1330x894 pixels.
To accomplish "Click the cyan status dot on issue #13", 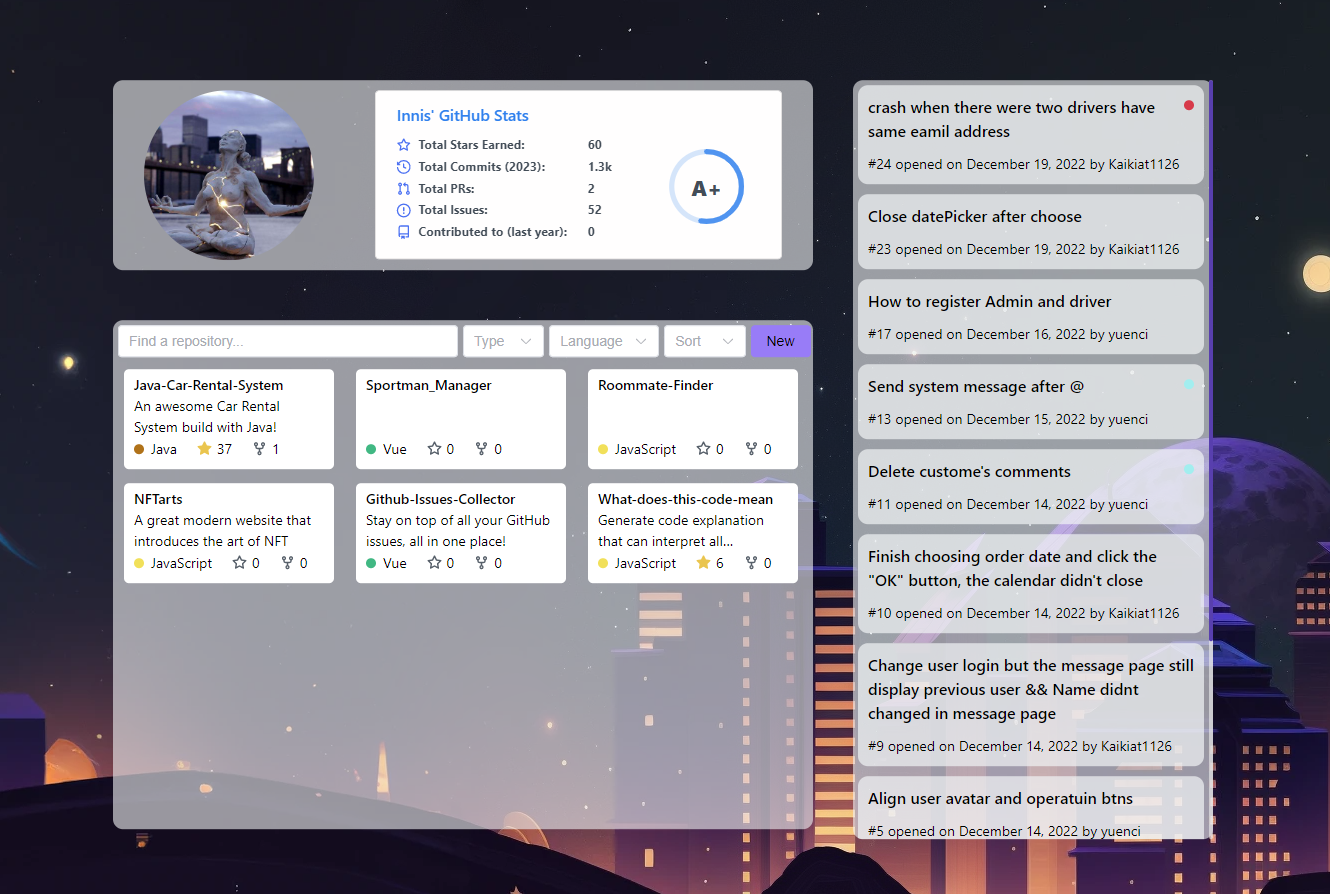I will [1188, 384].
